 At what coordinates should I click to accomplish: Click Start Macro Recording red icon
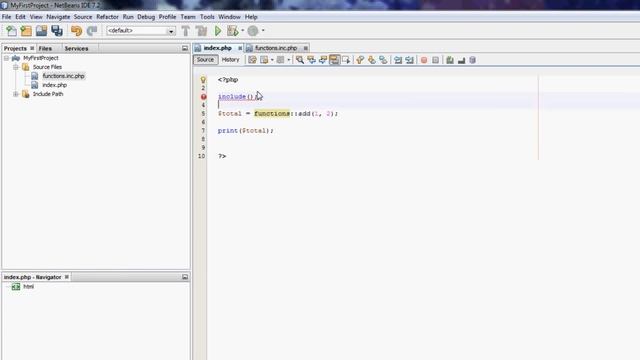(424, 60)
